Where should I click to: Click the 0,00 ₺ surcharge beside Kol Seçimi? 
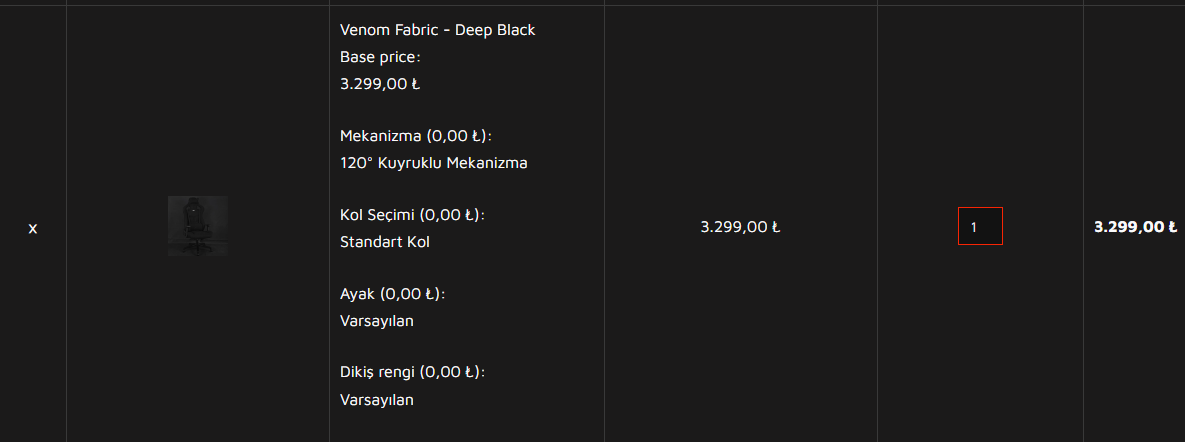click(x=451, y=215)
